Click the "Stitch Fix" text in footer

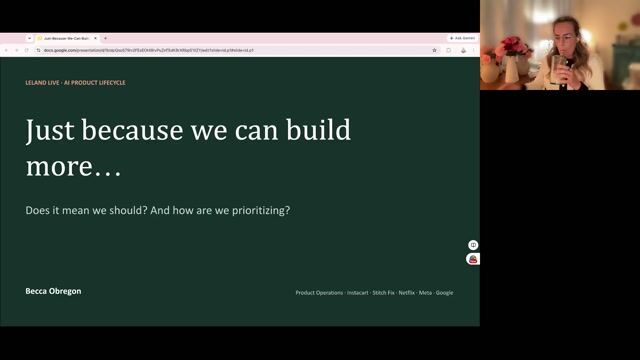pos(383,293)
